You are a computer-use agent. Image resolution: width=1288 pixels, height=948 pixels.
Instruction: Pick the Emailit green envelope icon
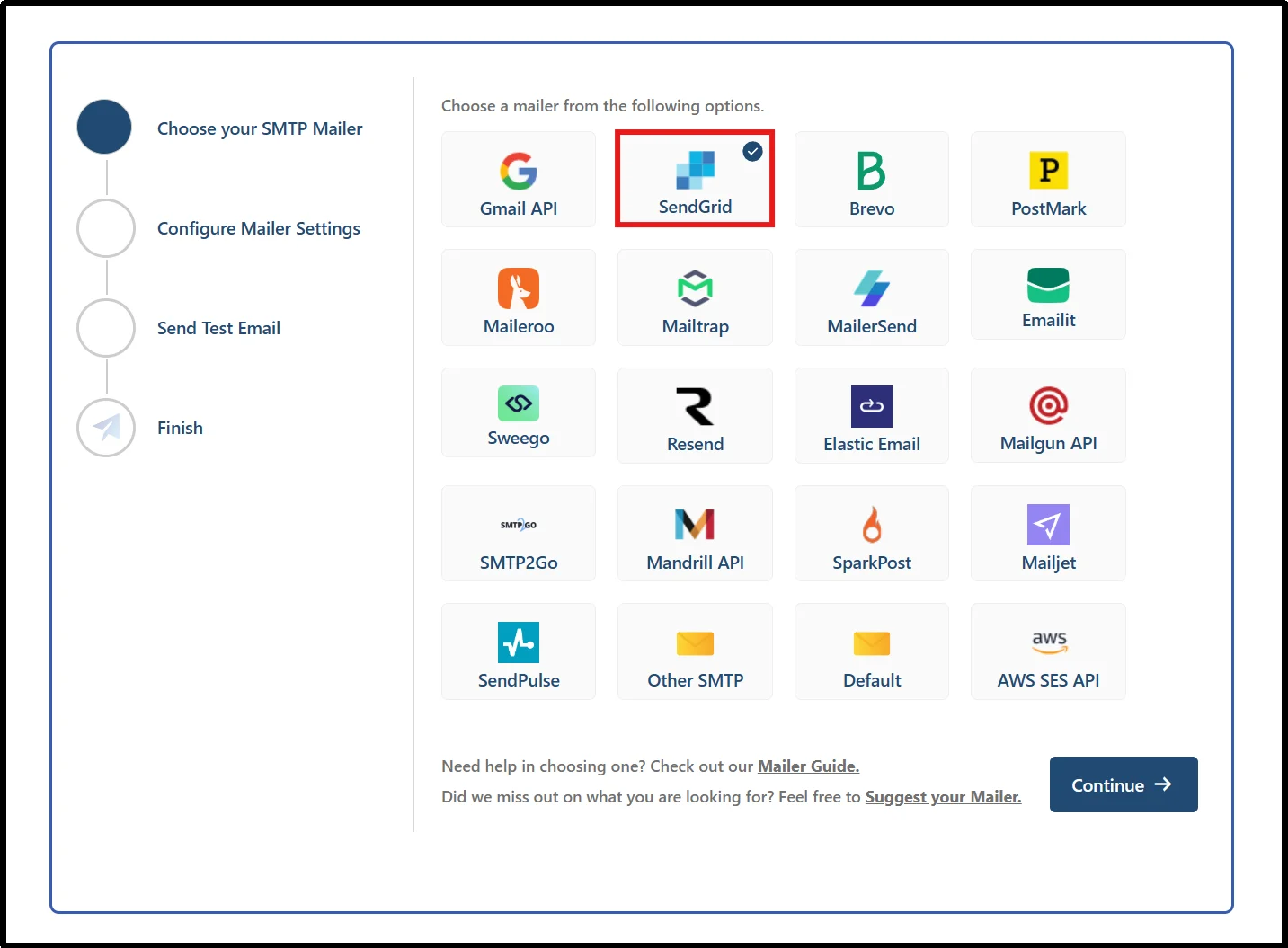pyautogui.click(x=1048, y=286)
